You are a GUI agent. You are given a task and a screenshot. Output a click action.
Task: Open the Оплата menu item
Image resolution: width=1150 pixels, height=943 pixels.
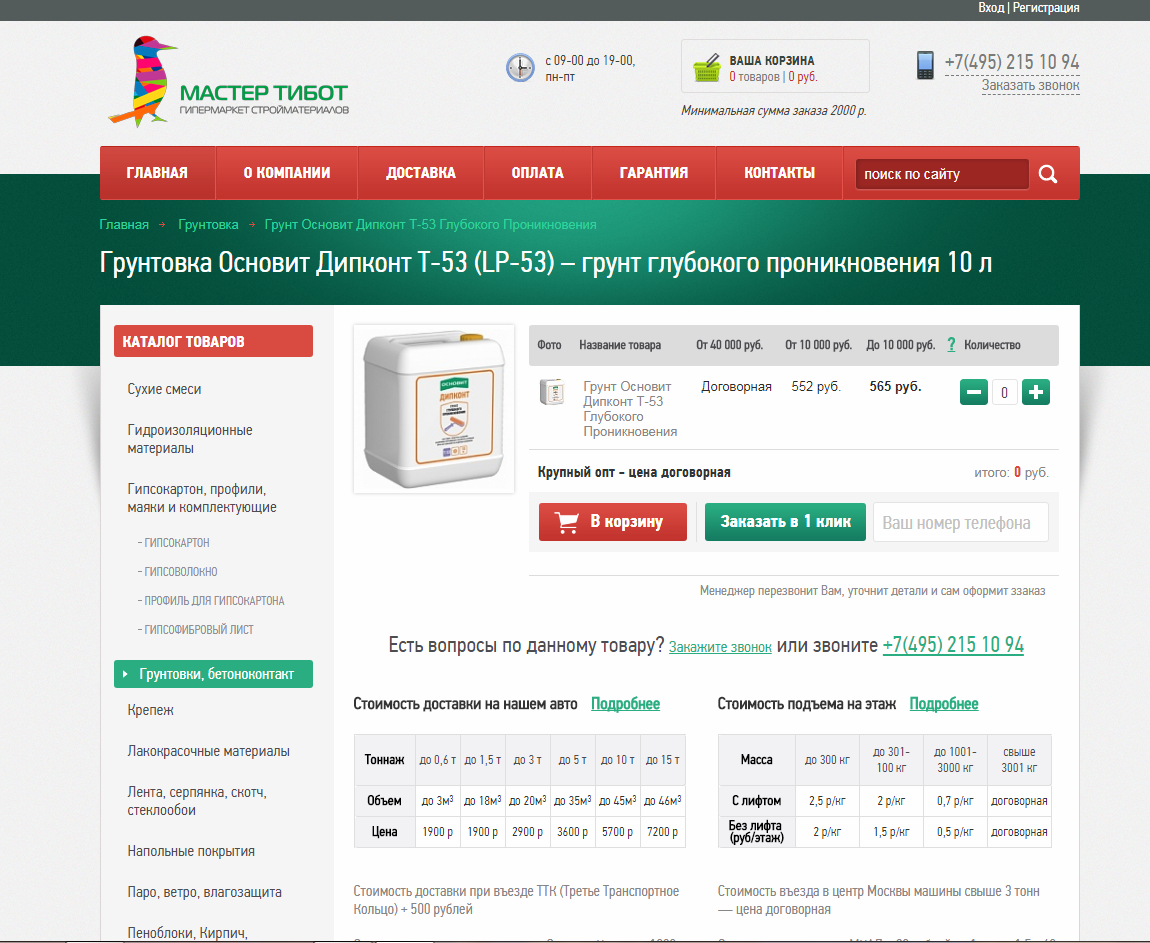pos(538,173)
